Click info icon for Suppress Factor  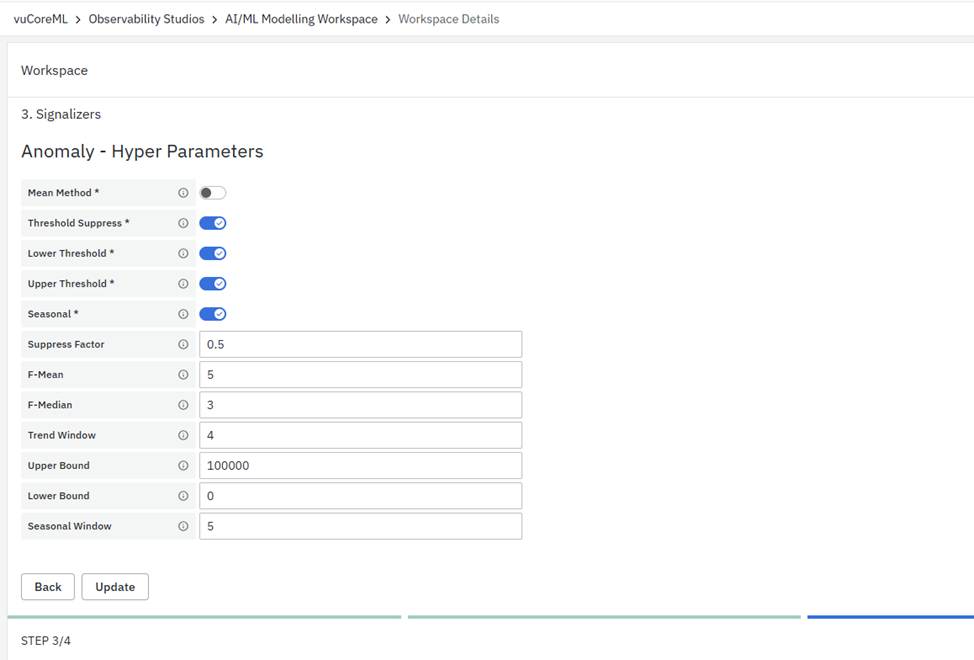183,345
